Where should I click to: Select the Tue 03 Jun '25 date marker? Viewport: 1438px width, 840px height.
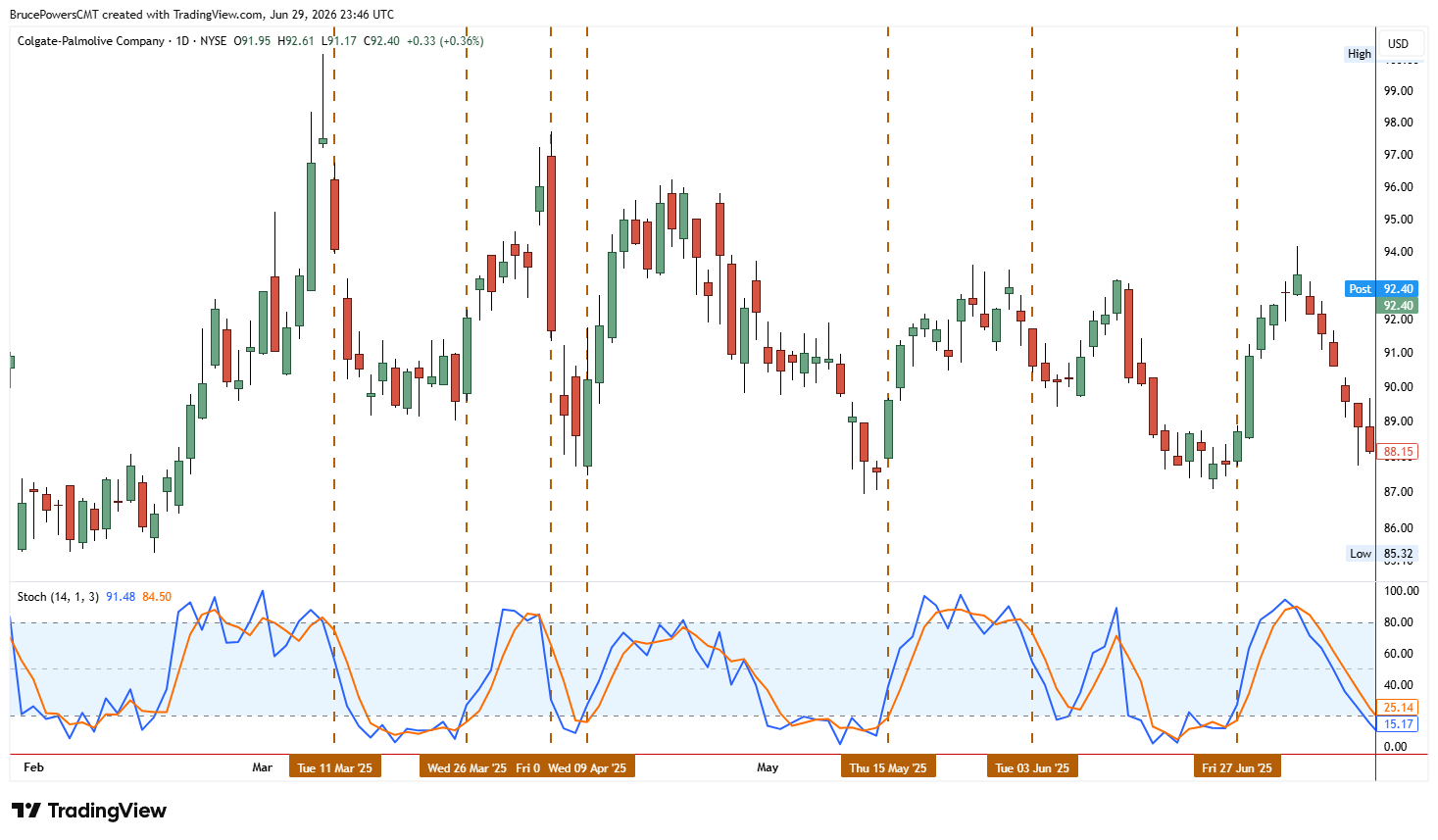(x=1032, y=767)
